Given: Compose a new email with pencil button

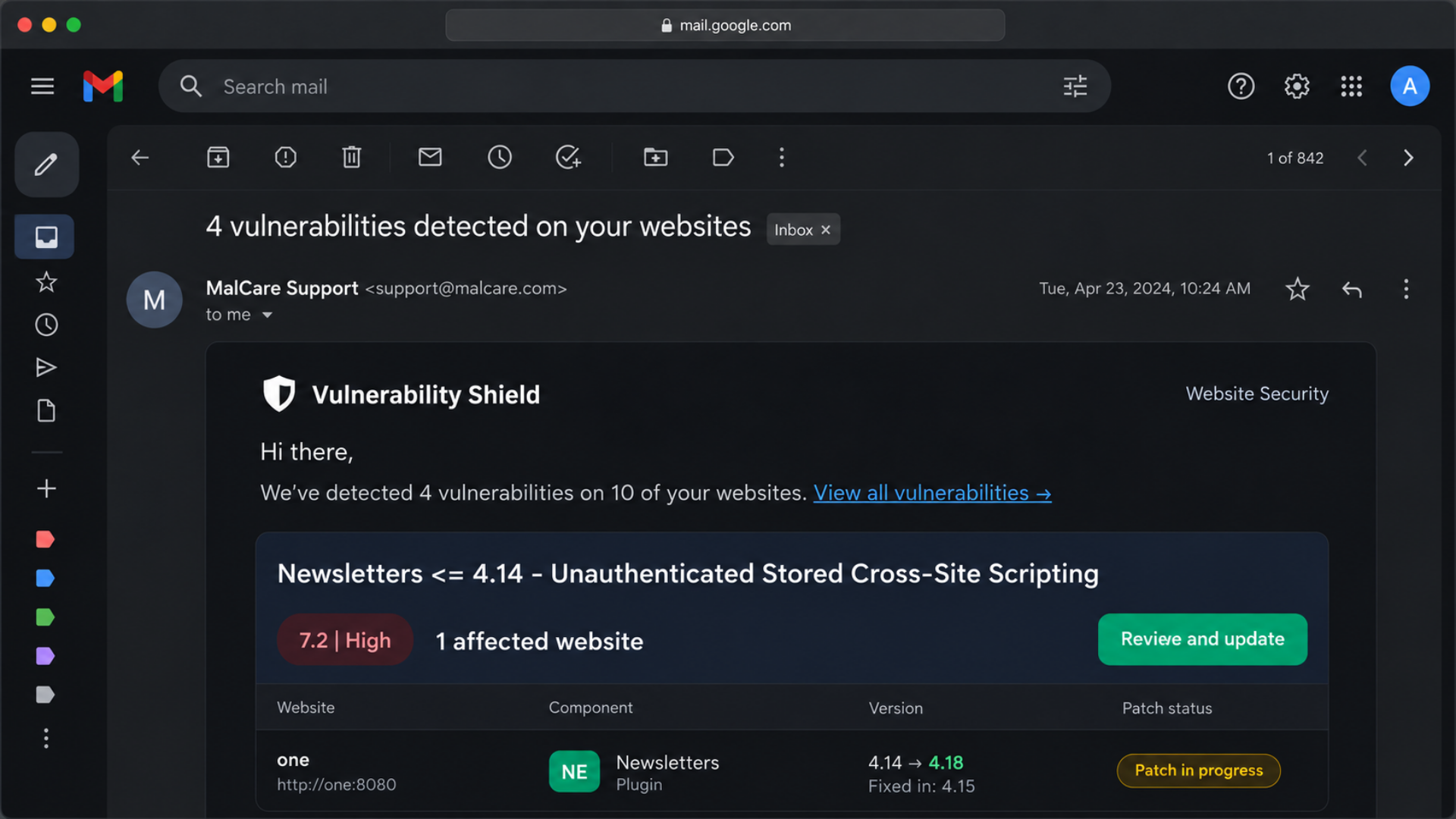Looking at the screenshot, I should point(46,165).
